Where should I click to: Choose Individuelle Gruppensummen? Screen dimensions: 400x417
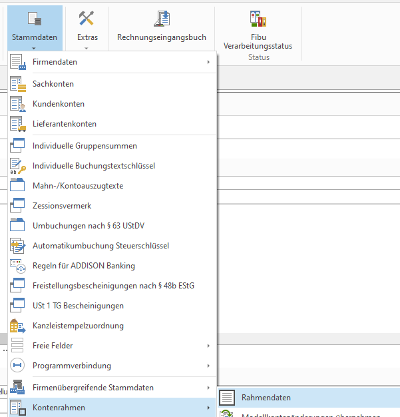coord(112,146)
